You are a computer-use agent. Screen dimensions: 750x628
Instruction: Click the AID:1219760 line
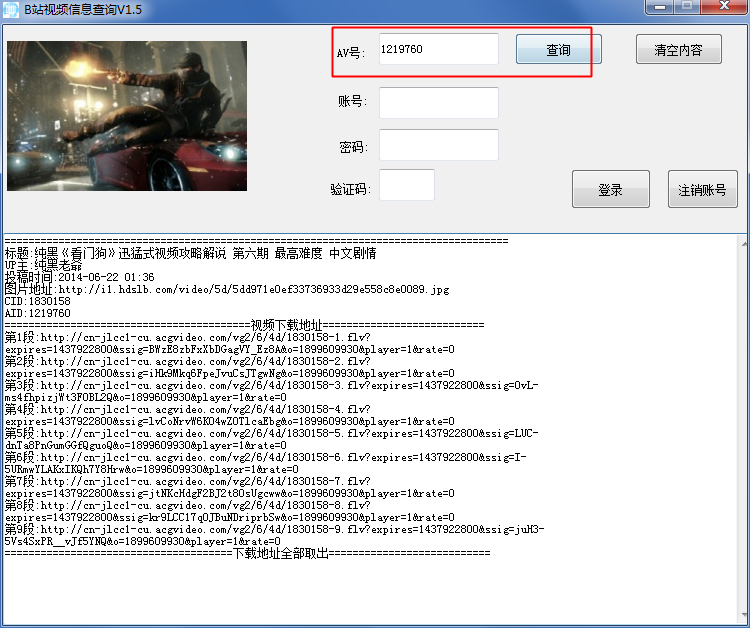(37, 313)
